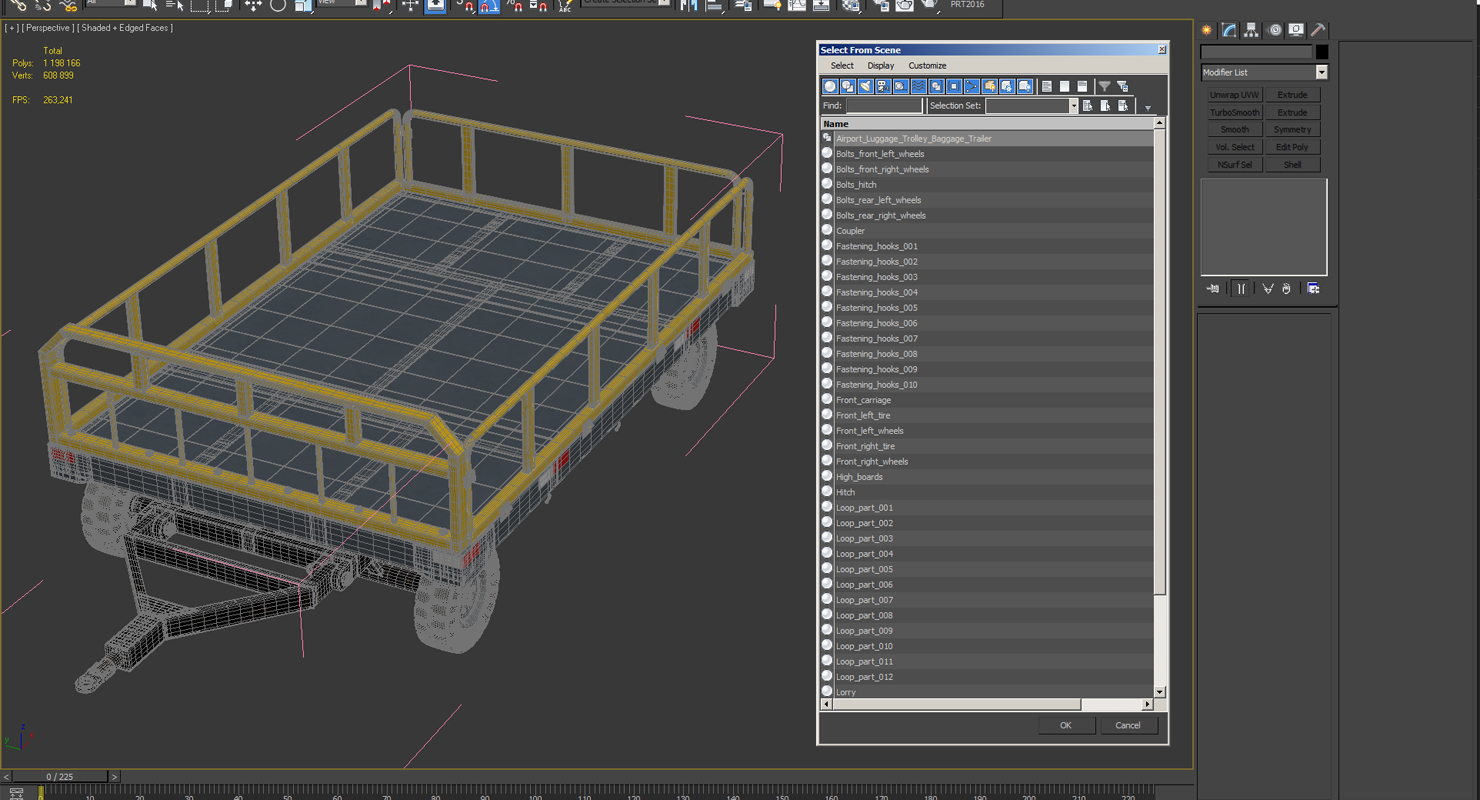Click Pin Stack icon below modifier stack
Image resolution: width=1480 pixels, height=800 pixels.
pyautogui.click(x=1213, y=289)
